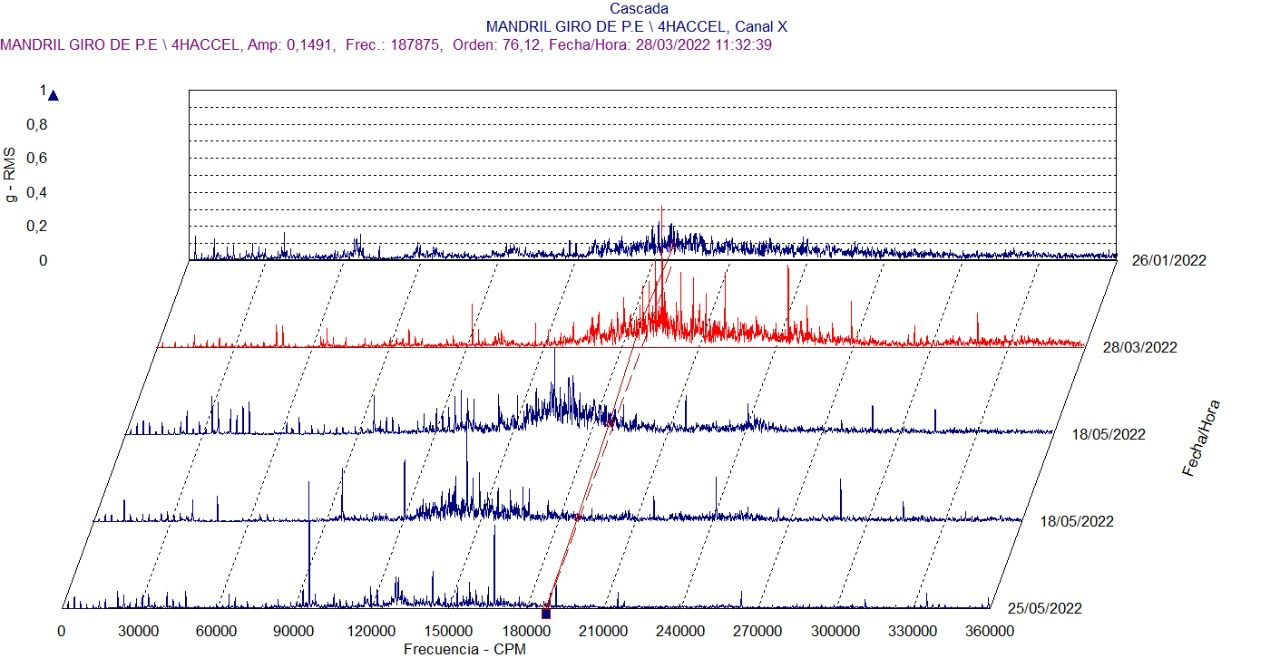
Task: Click the blue triangle atop the amplitude axis
Action: pyautogui.click(x=54, y=96)
